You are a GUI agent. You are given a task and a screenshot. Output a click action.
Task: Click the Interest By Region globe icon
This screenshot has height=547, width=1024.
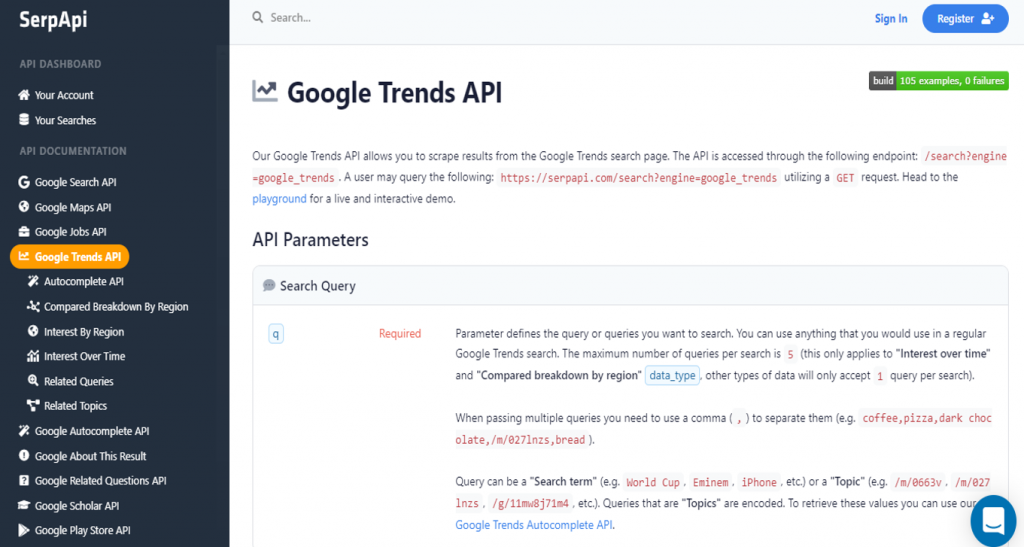point(33,331)
